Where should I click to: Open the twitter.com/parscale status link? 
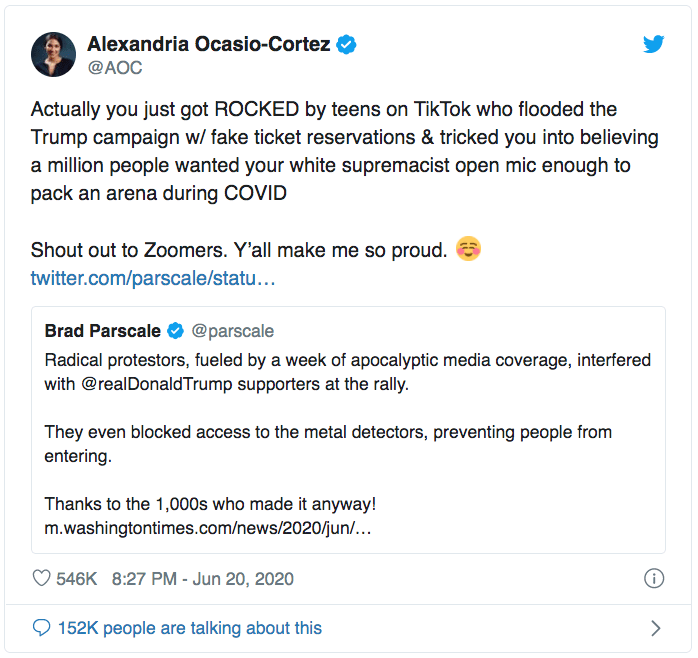coord(152,277)
